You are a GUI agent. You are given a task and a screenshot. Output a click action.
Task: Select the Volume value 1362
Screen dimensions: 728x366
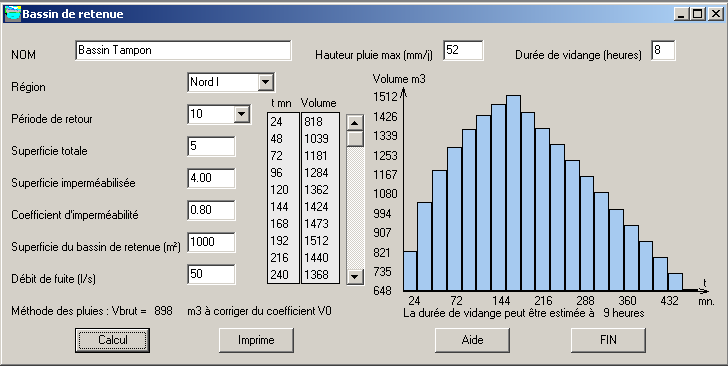click(317, 190)
